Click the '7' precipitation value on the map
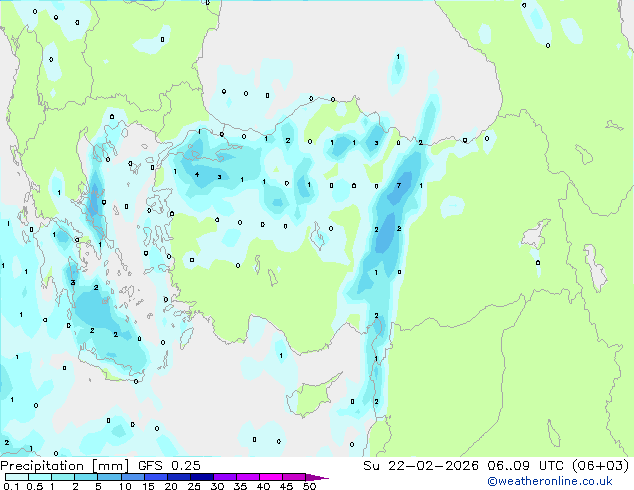The width and height of the screenshot is (634, 490). [x=399, y=186]
